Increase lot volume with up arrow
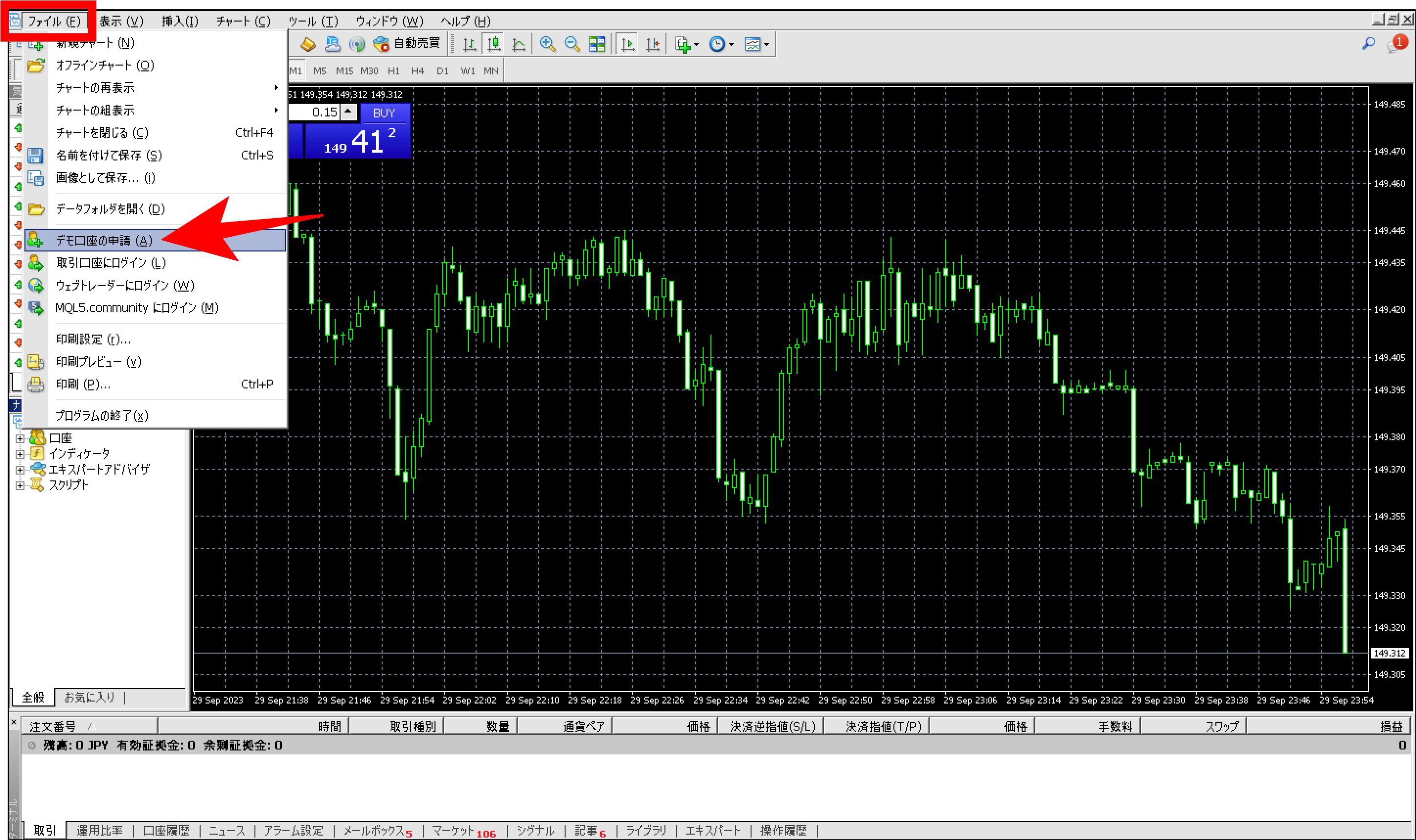The width and height of the screenshot is (1416, 840). pos(348,112)
